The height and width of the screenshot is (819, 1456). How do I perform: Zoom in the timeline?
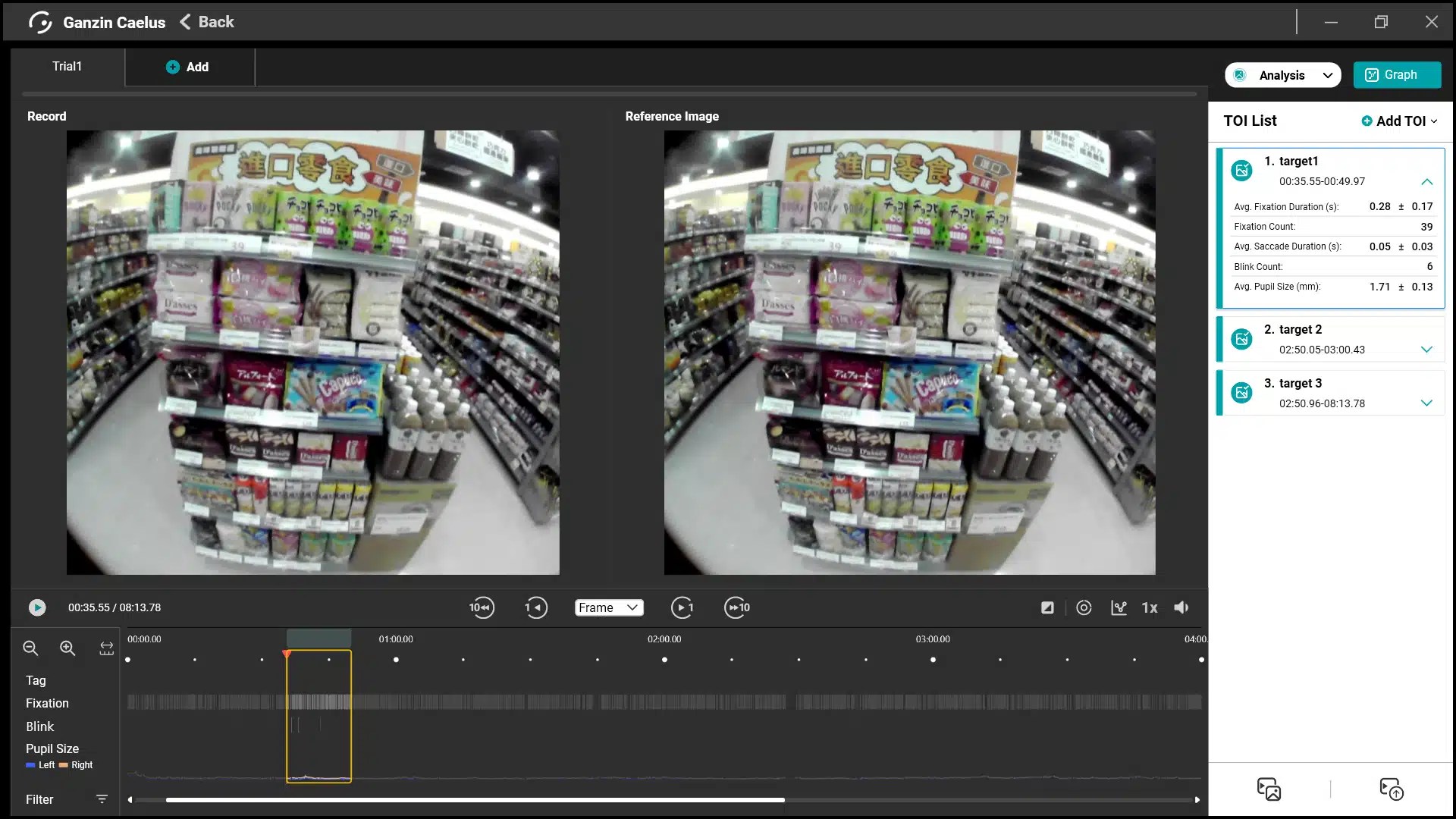tap(67, 648)
